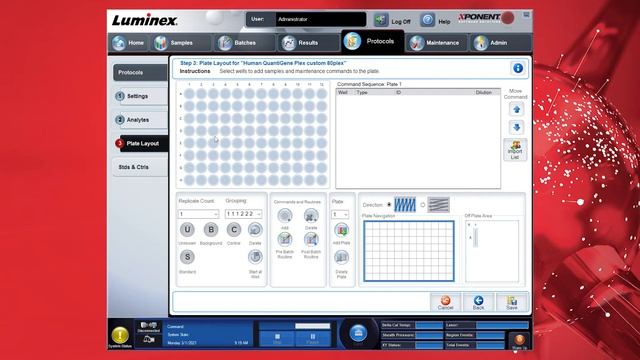Click the User Administrator field
The image size is (640, 360).
(x=320, y=19)
